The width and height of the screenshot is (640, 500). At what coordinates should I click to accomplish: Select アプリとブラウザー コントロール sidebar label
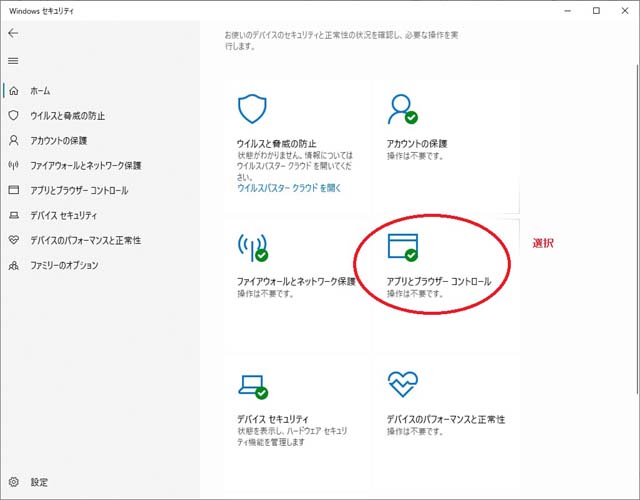pos(79,191)
